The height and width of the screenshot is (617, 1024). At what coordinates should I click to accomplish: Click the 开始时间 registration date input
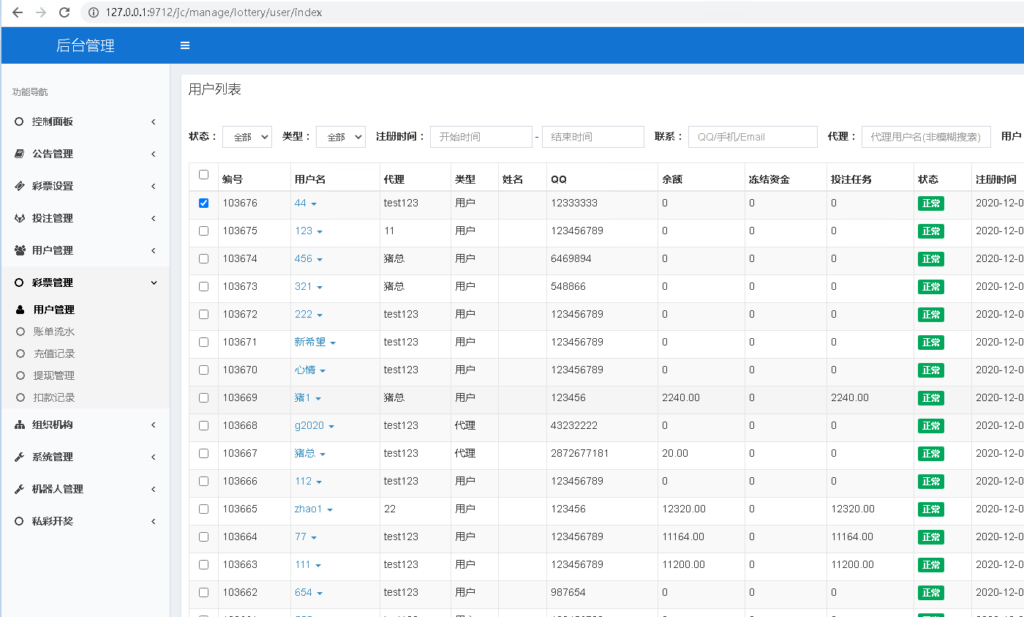(481, 136)
